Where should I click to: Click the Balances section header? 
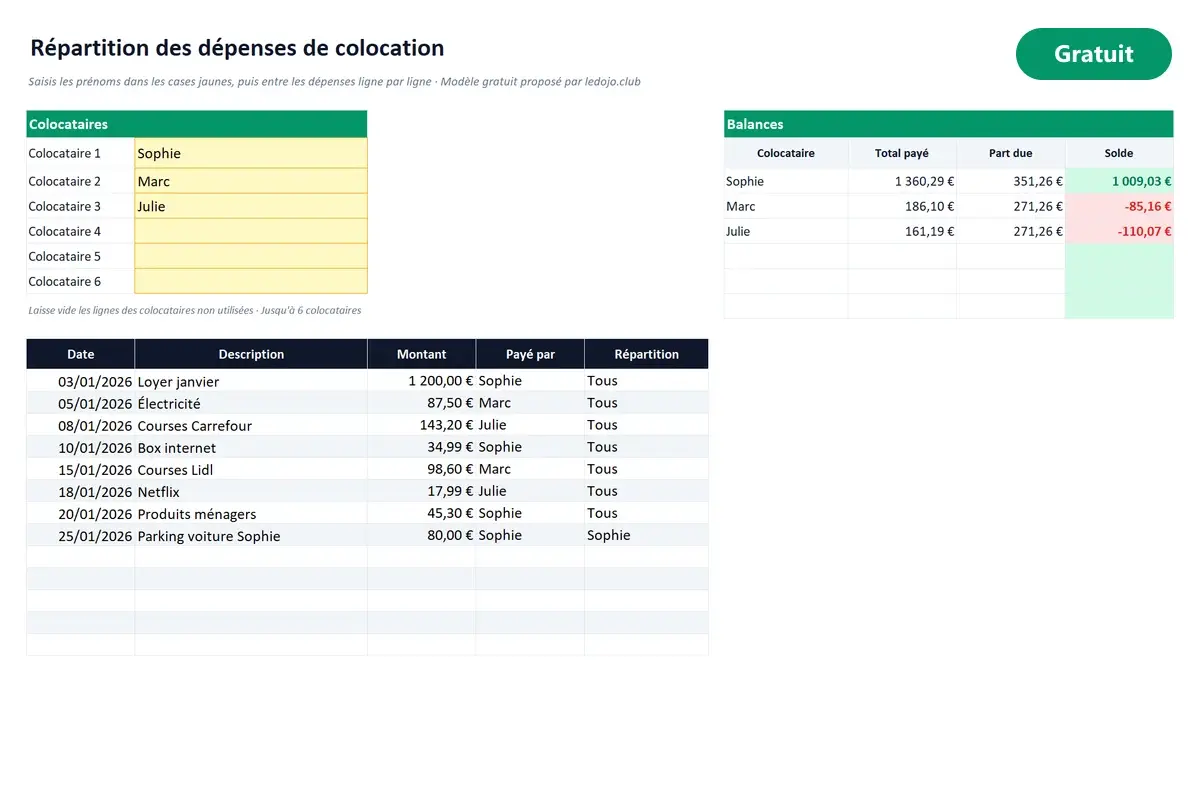pyautogui.click(x=948, y=124)
